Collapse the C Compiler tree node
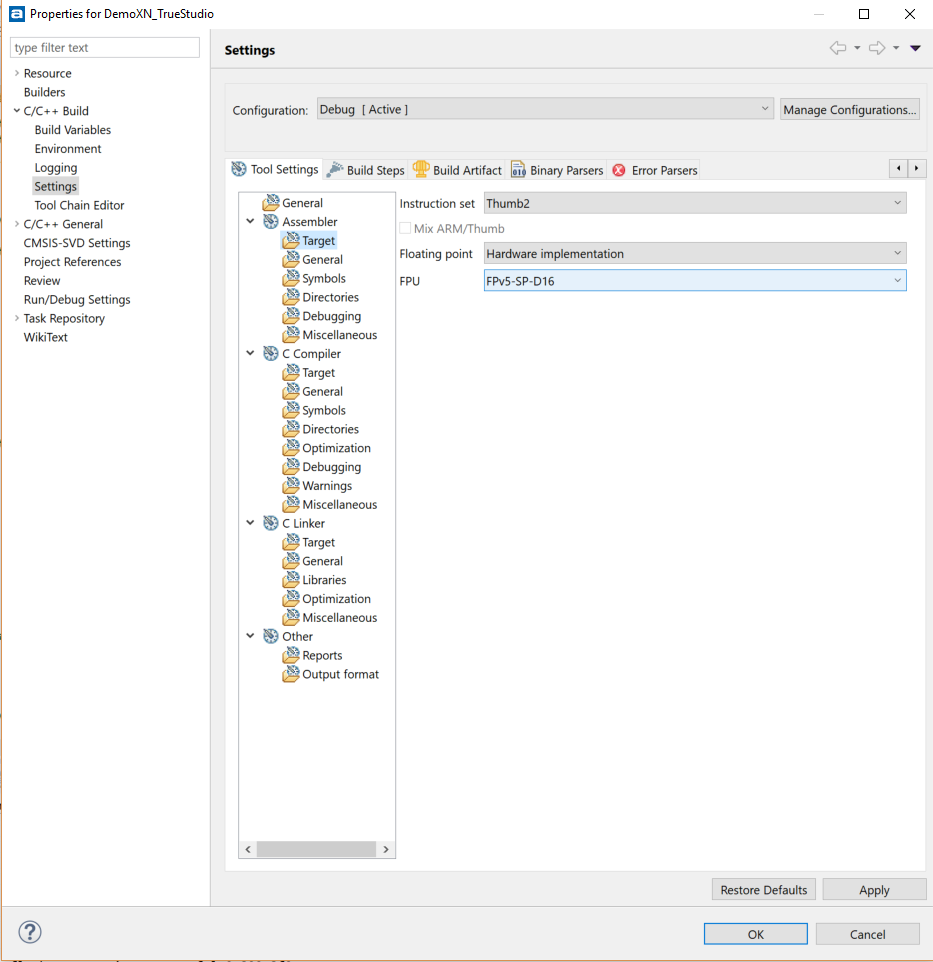This screenshot has width=933, height=962. click(x=250, y=353)
